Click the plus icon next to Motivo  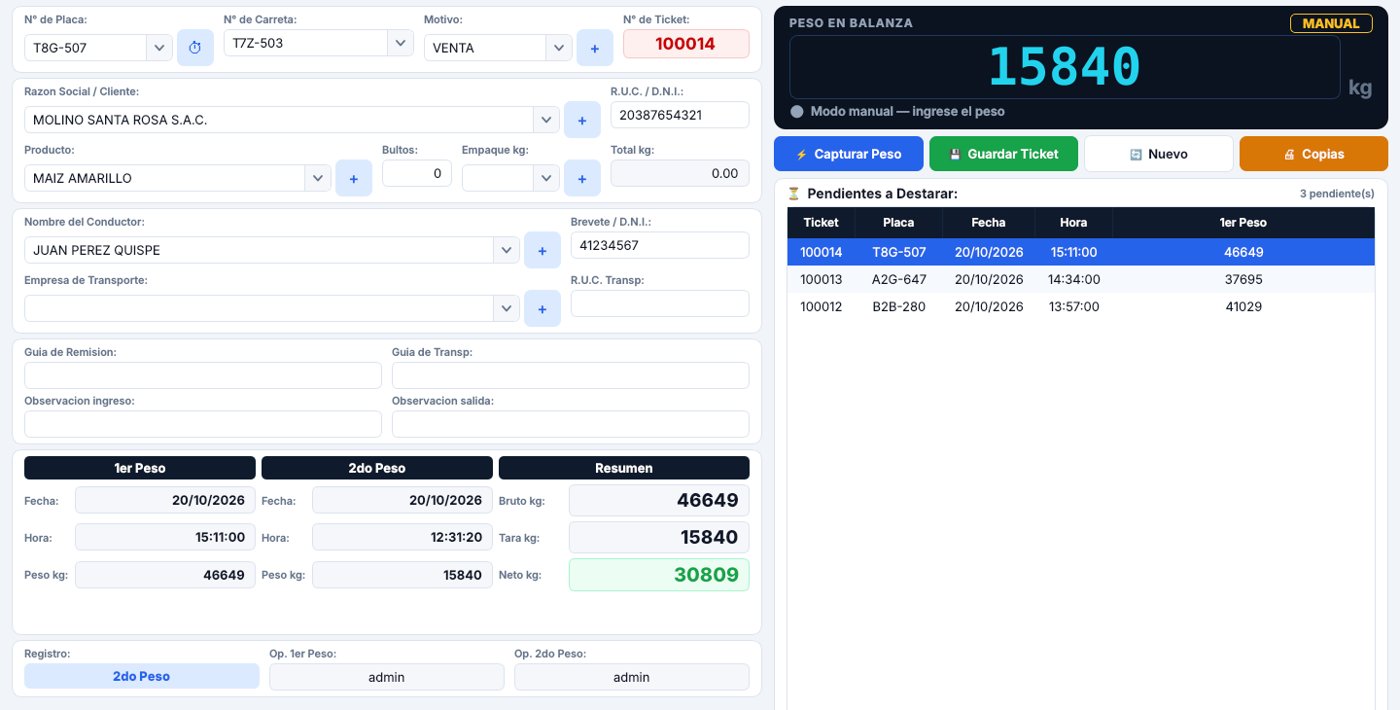coord(595,47)
